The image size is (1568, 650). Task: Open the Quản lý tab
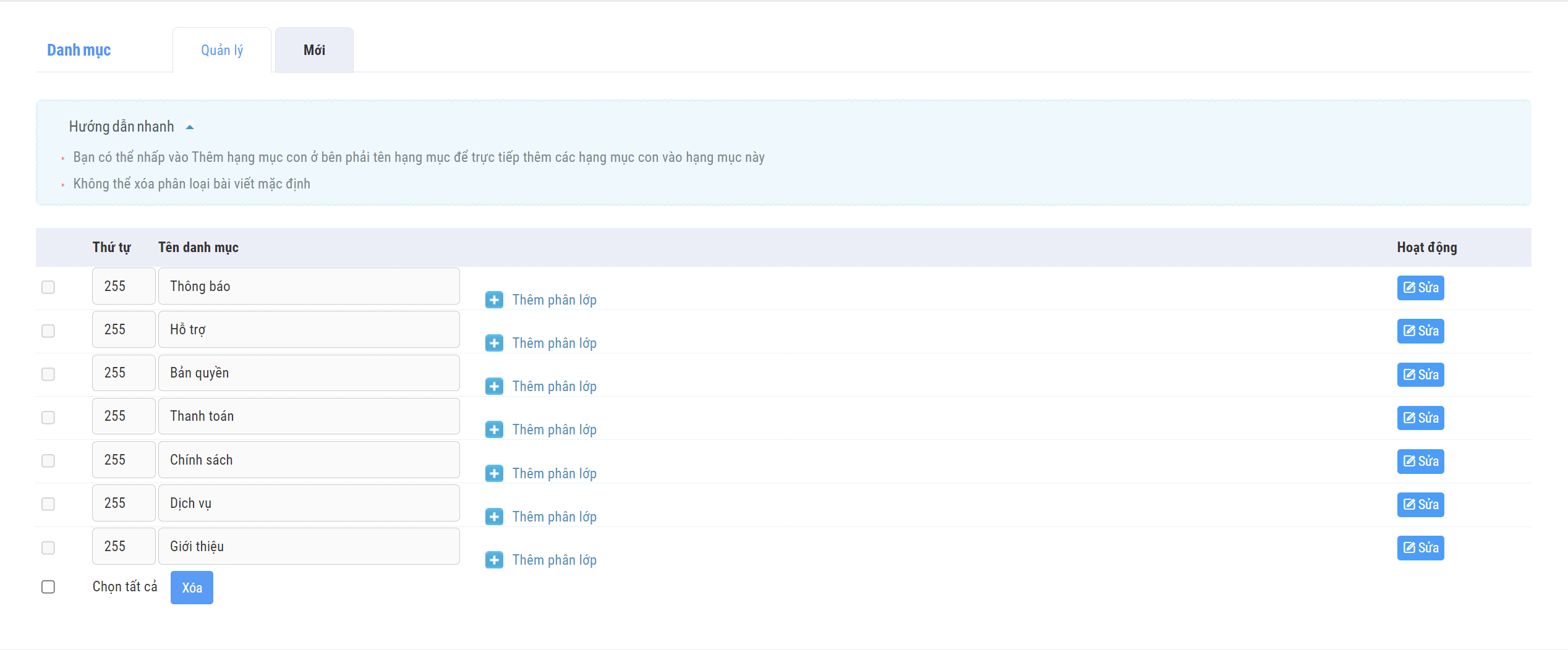(222, 50)
